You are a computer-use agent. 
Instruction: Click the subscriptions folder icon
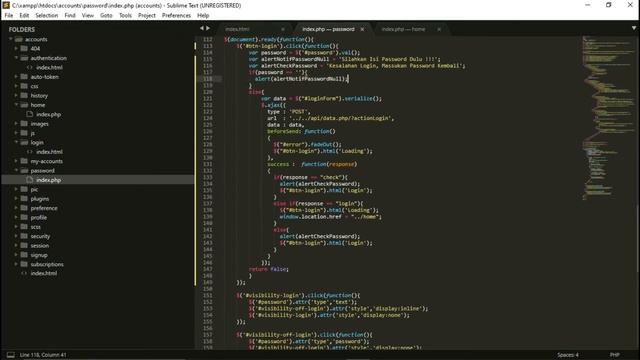coord(24,264)
